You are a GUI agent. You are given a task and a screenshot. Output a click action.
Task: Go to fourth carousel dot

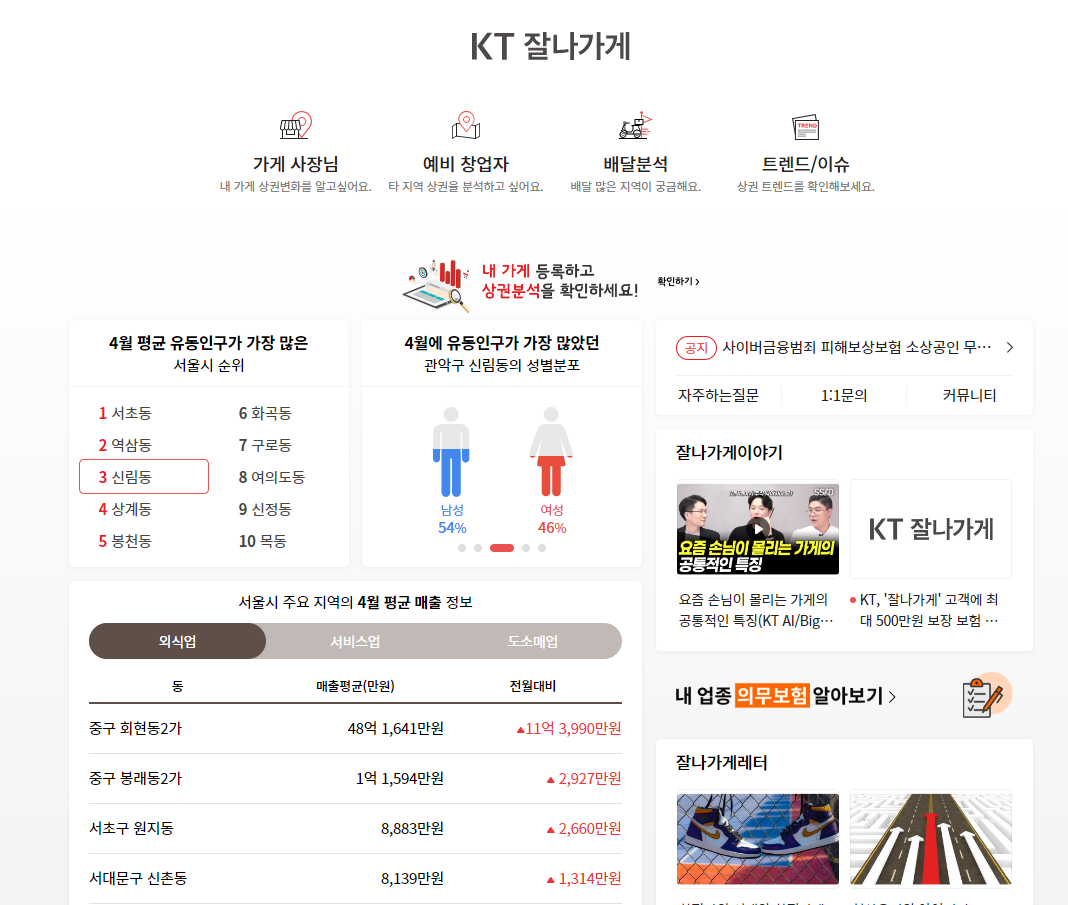pyautogui.click(x=526, y=548)
